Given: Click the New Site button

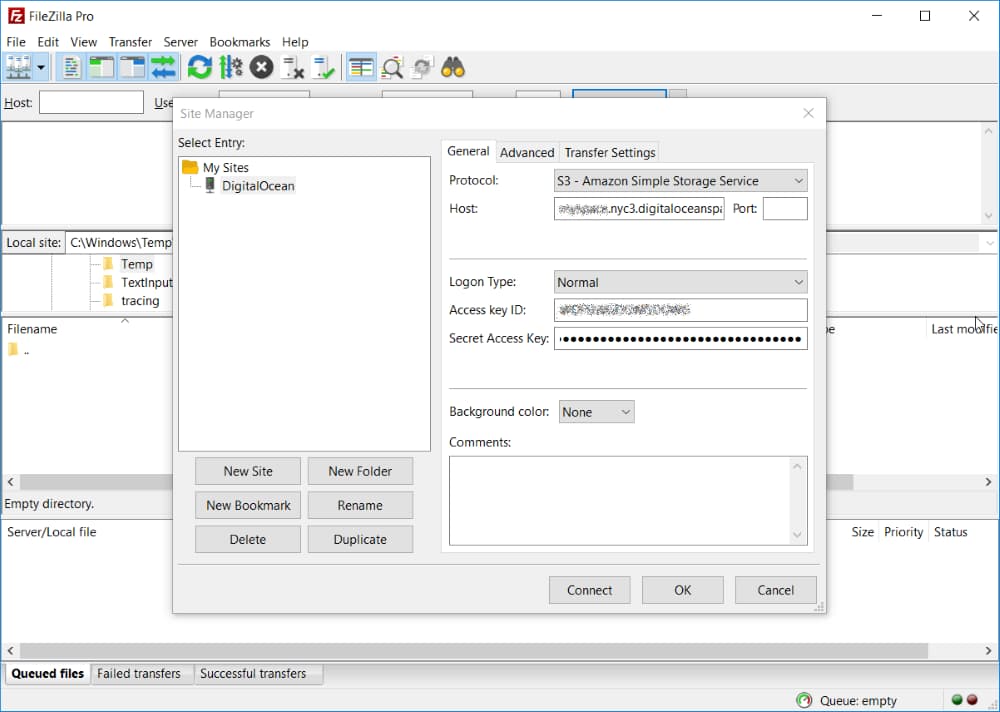Looking at the screenshot, I should click(x=248, y=471).
